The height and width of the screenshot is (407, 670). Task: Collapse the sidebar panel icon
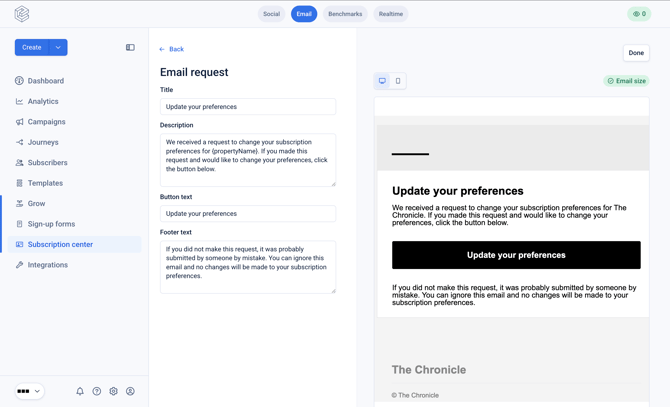tap(130, 47)
